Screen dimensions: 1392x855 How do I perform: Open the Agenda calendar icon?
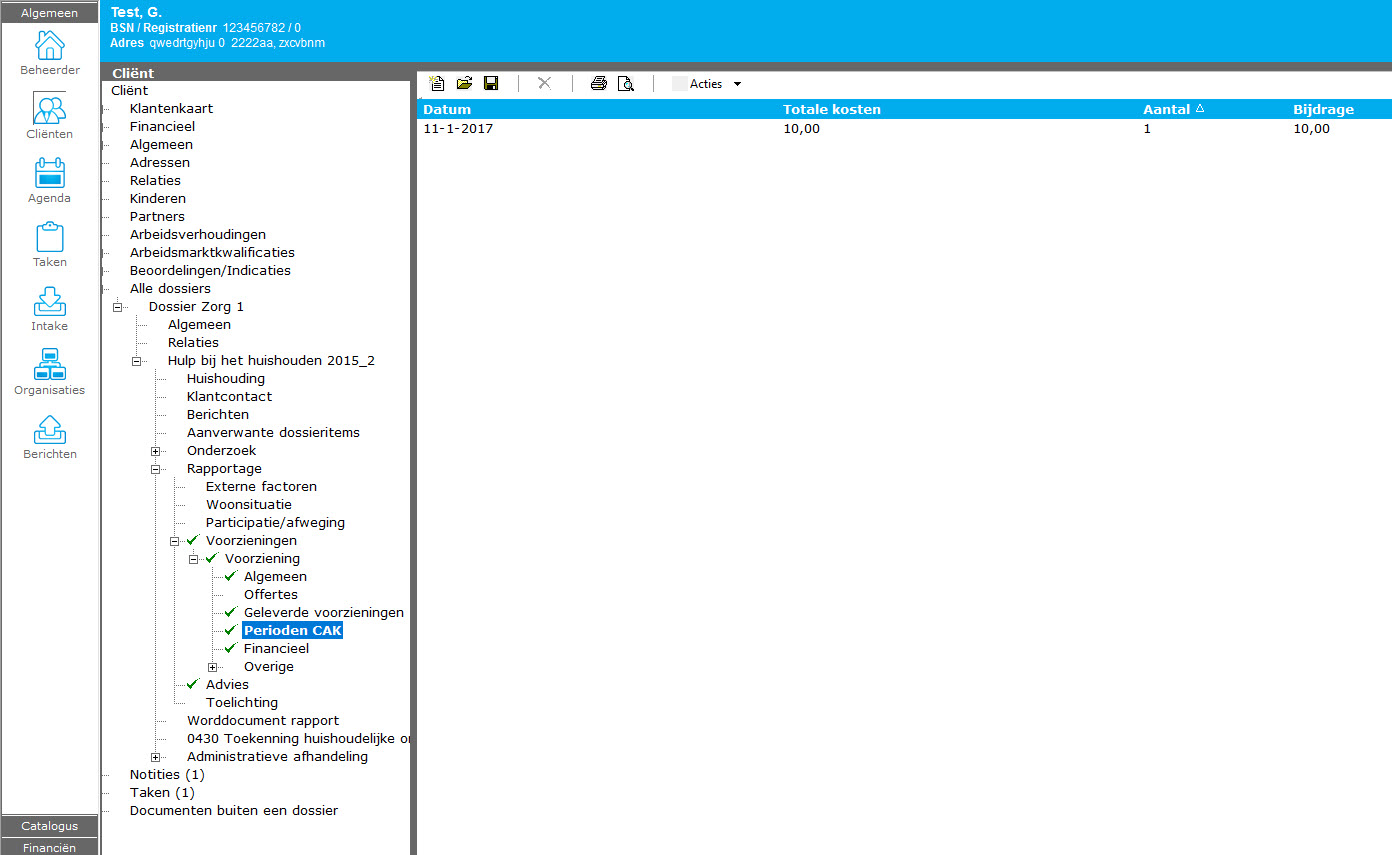50,180
